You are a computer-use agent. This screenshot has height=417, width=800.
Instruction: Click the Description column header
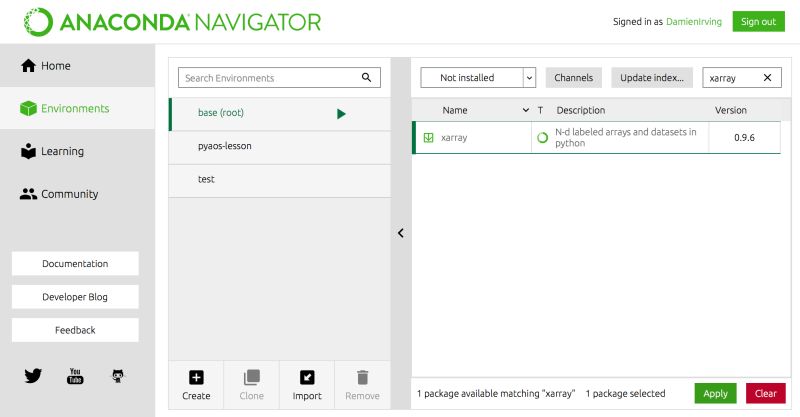(581, 110)
